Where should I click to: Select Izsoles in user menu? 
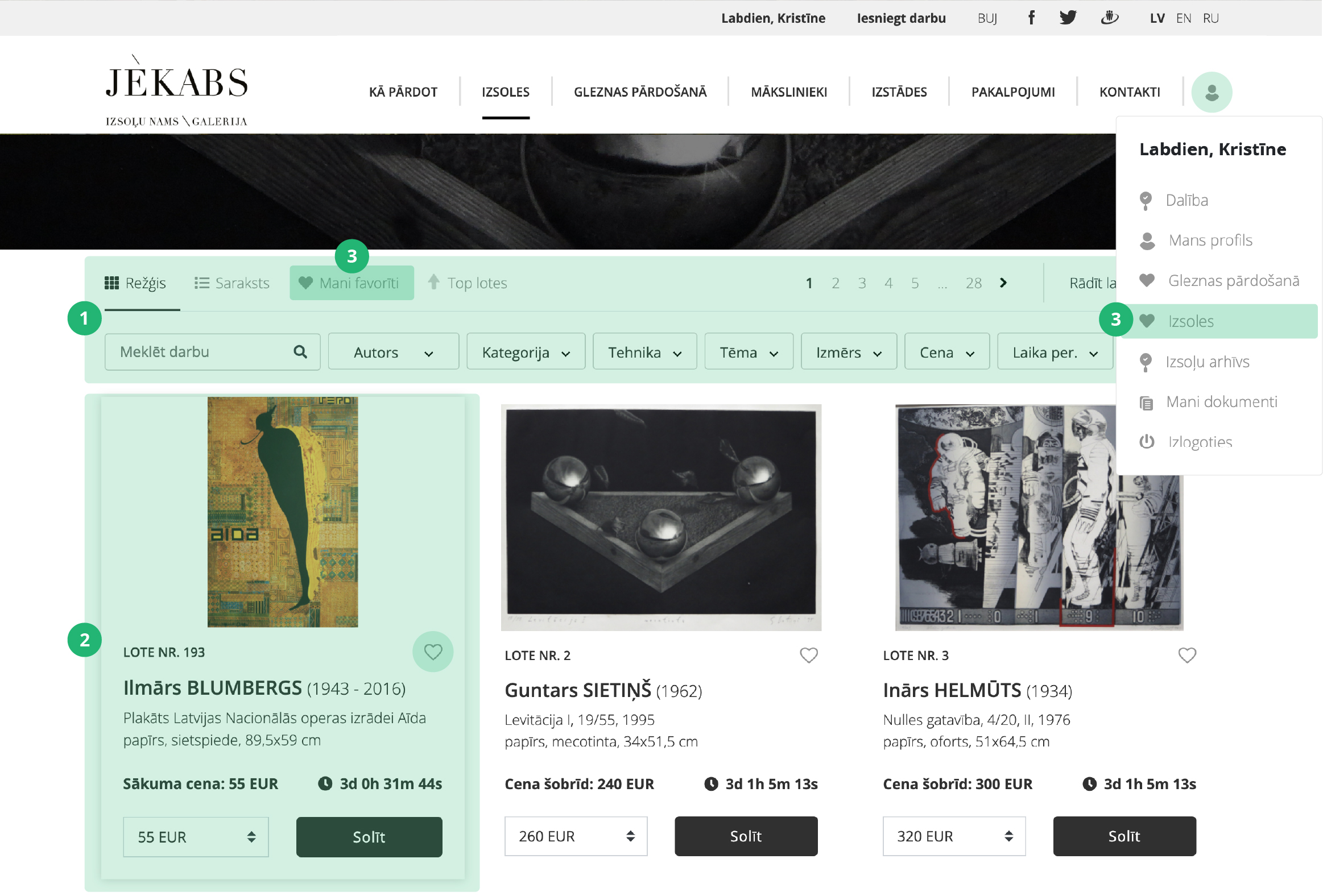coord(1218,321)
